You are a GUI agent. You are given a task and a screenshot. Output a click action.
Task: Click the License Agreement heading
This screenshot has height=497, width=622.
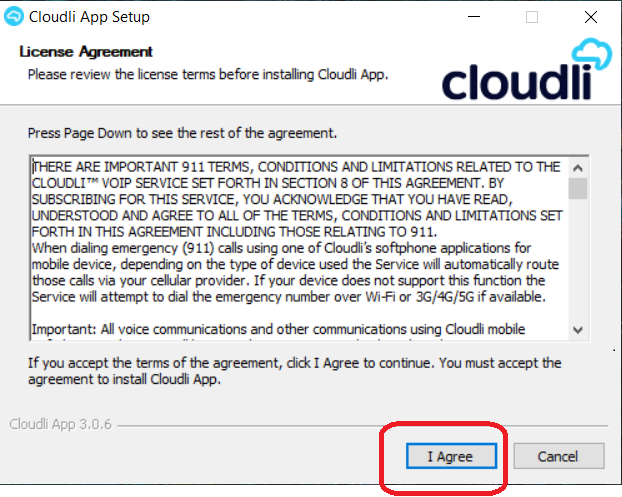click(x=86, y=52)
